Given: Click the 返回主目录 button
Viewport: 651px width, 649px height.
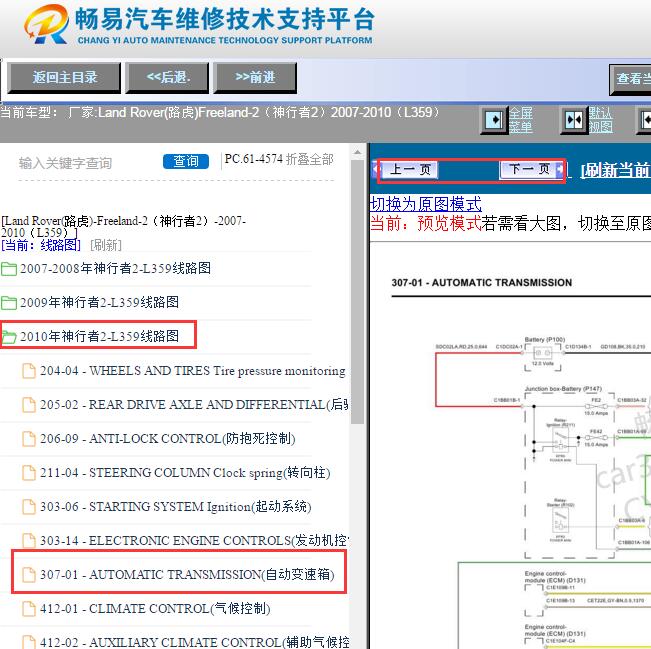Looking at the screenshot, I should 64,78.
